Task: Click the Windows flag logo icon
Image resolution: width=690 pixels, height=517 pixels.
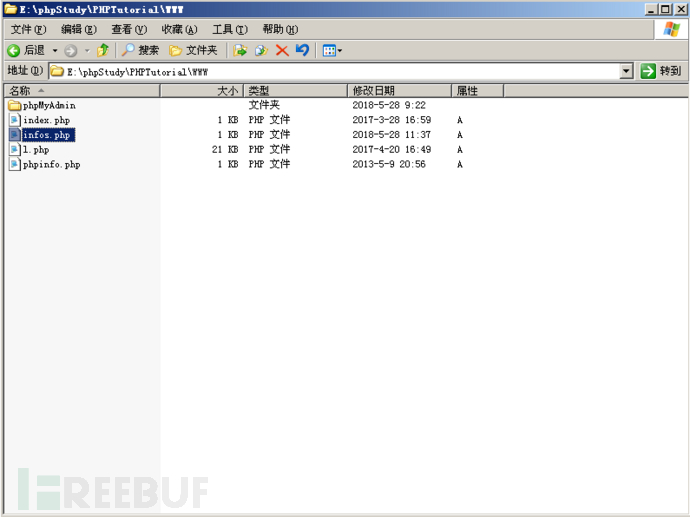Action: tap(672, 29)
